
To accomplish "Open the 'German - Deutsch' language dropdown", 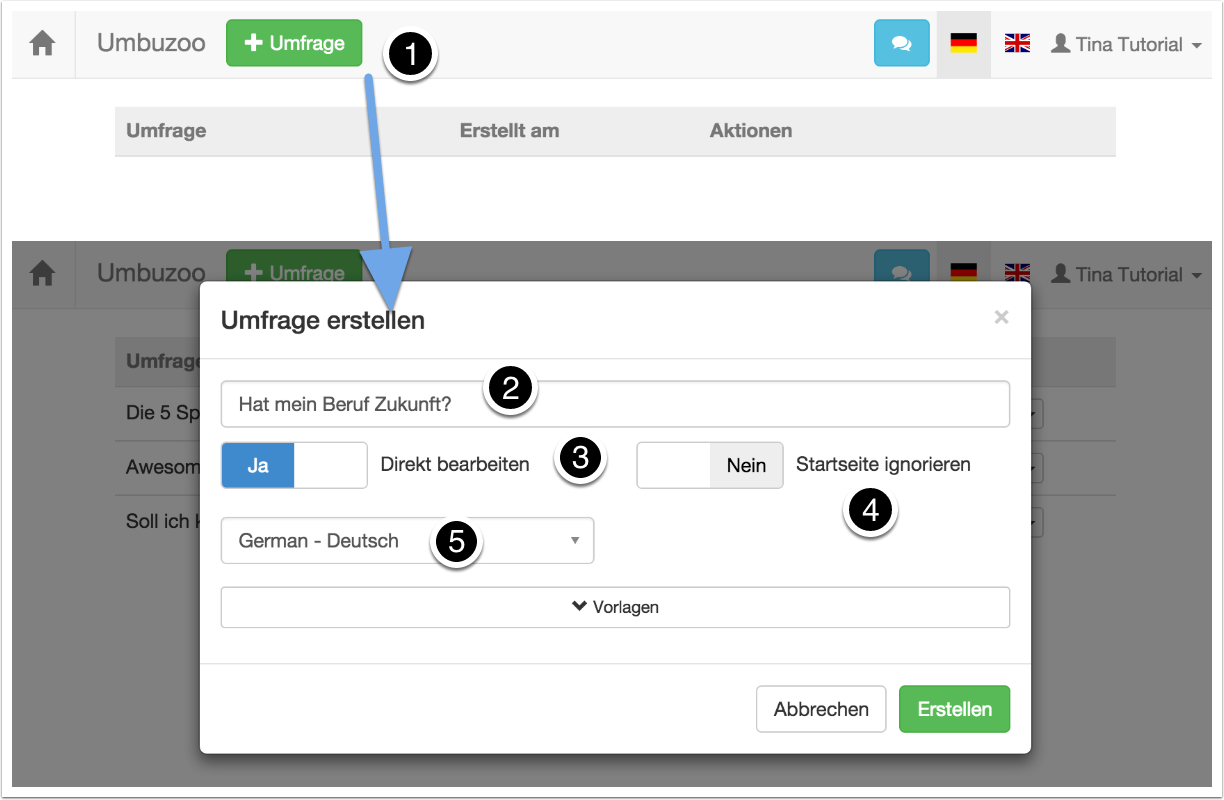I will 407,541.
